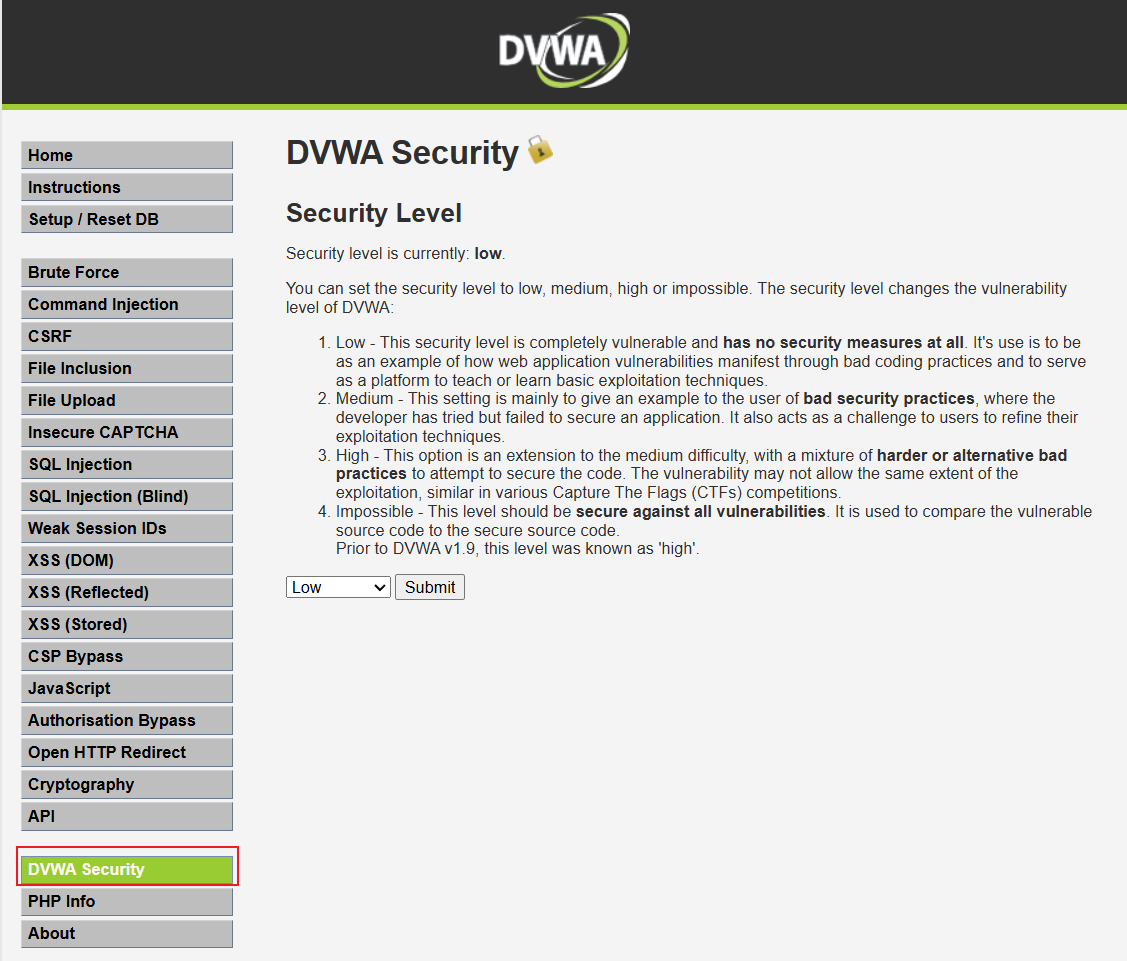Go to the SQL Injection module
The height and width of the screenshot is (961, 1127).
pos(126,464)
